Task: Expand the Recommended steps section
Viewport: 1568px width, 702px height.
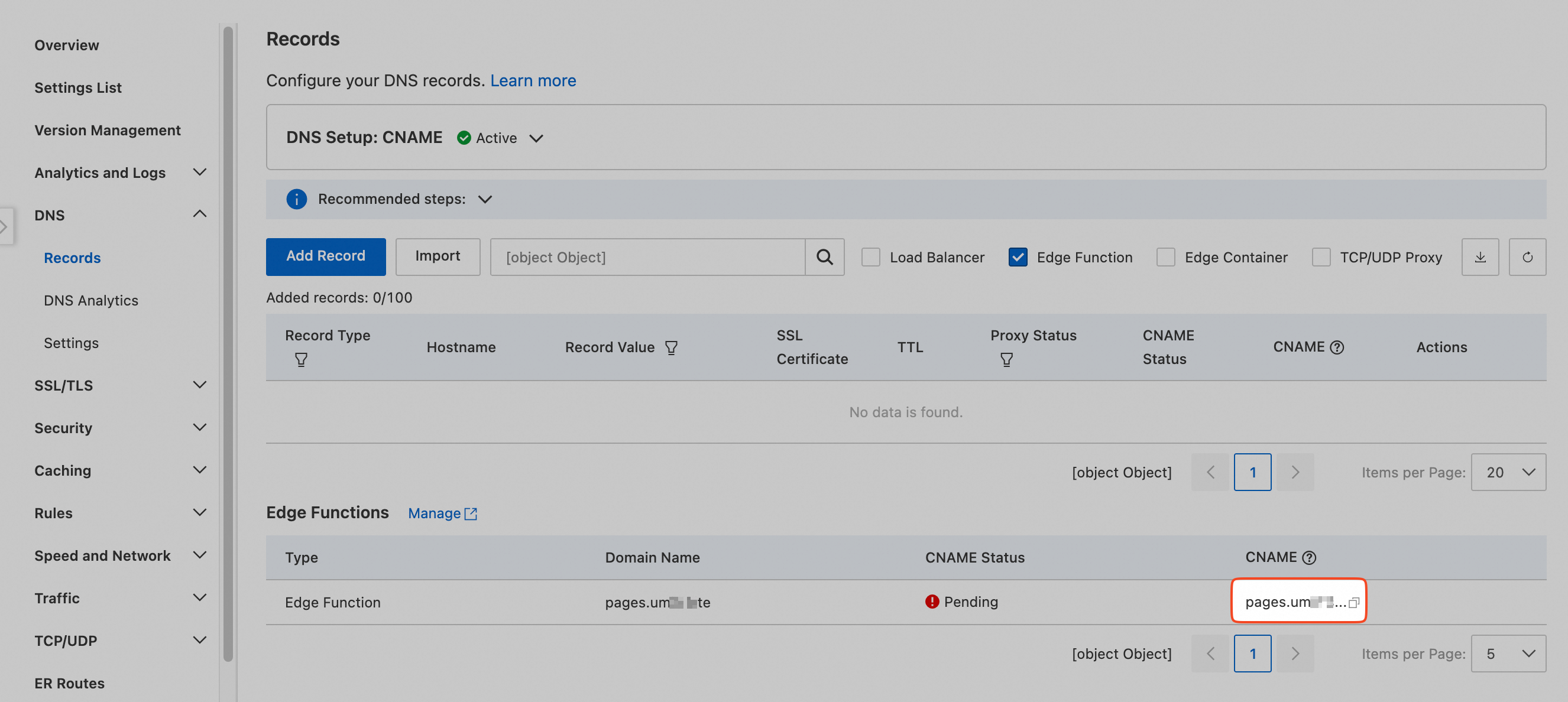Action: (484, 200)
